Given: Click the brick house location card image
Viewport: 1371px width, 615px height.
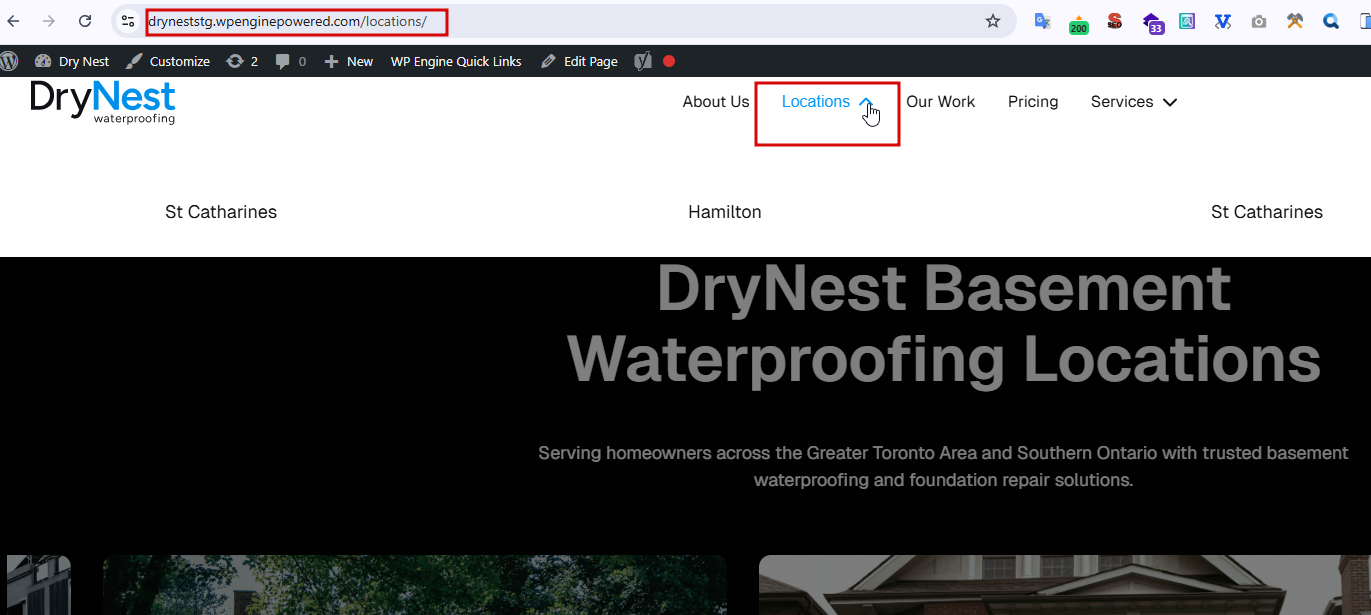Looking at the screenshot, I should 1064,585.
